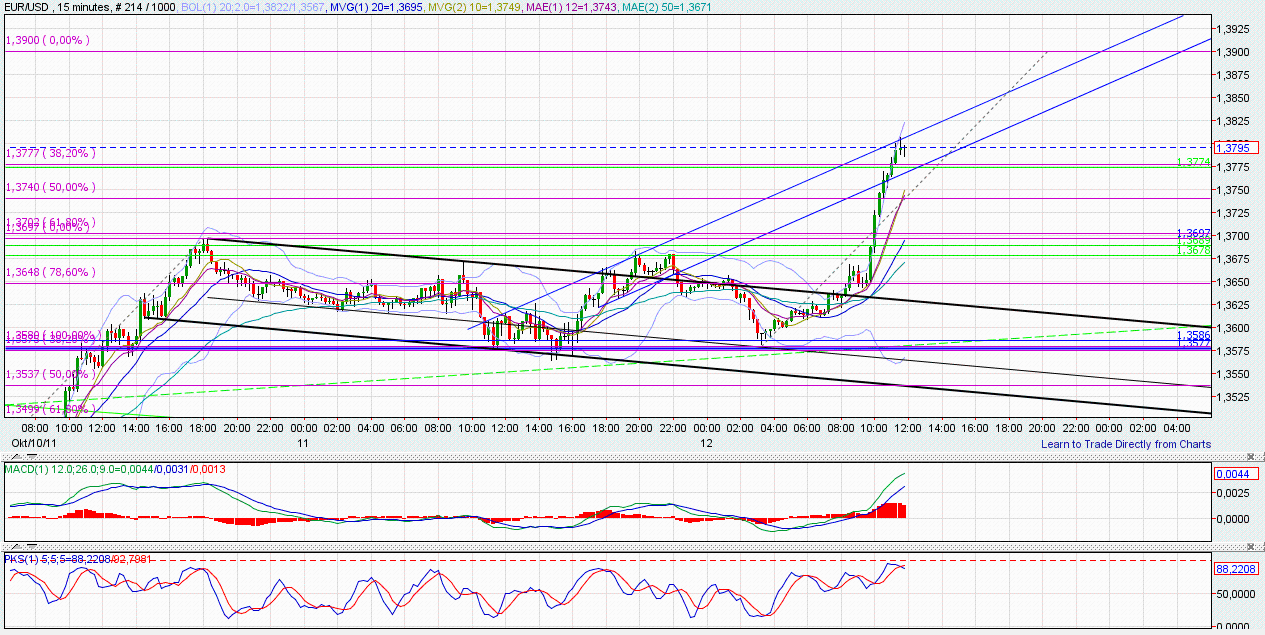Select the BOL(1) Bollinger Bands legend
Image resolution: width=1265 pixels, height=635 pixels.
(253, 7)
